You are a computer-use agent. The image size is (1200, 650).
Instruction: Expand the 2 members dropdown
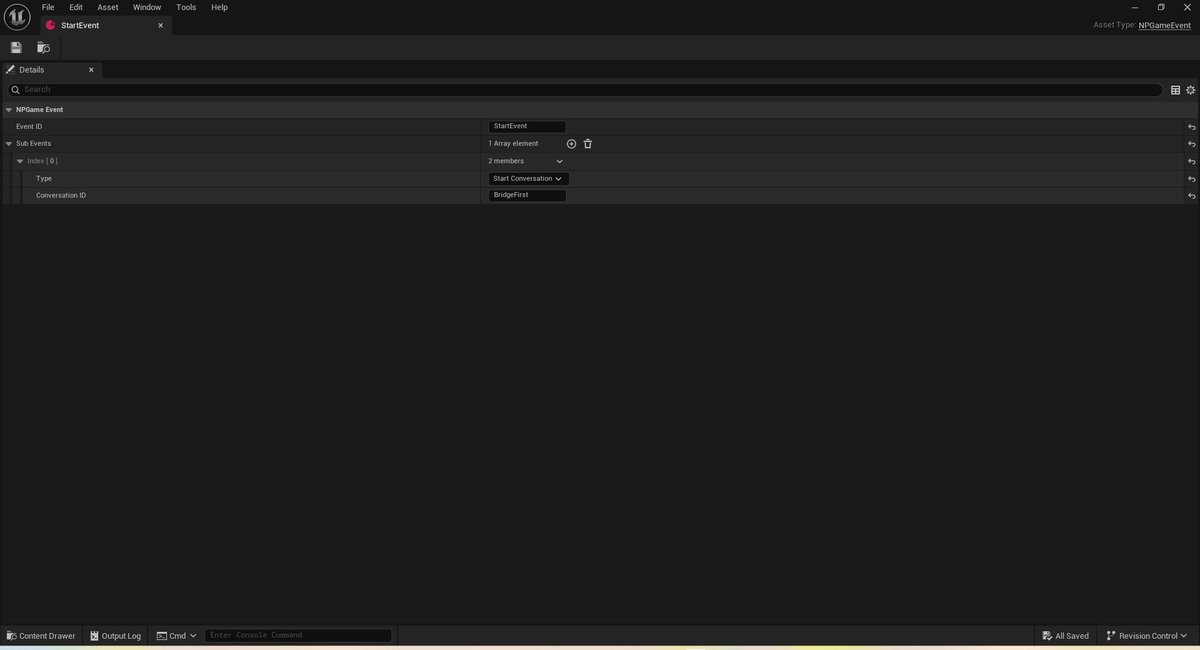coord(559,160)
